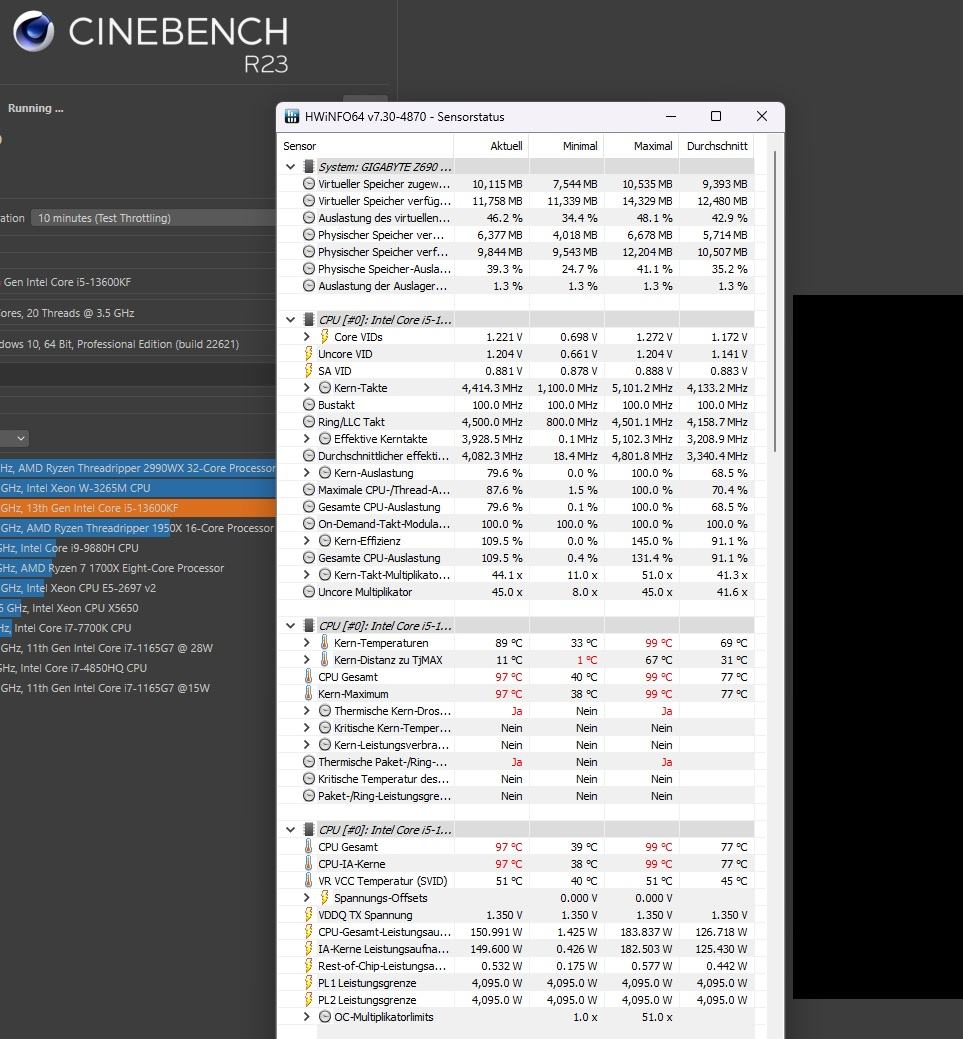Click thermometer icon beside VR VCC Temperatur

click(x=309, y=881)
